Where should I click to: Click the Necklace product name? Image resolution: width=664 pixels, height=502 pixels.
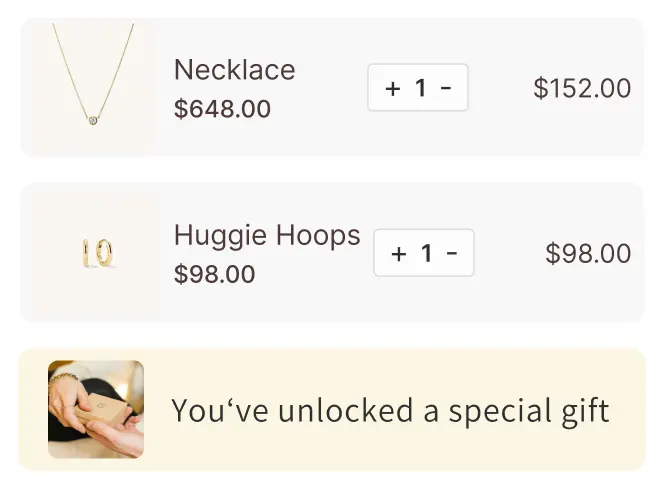[235, 69]
